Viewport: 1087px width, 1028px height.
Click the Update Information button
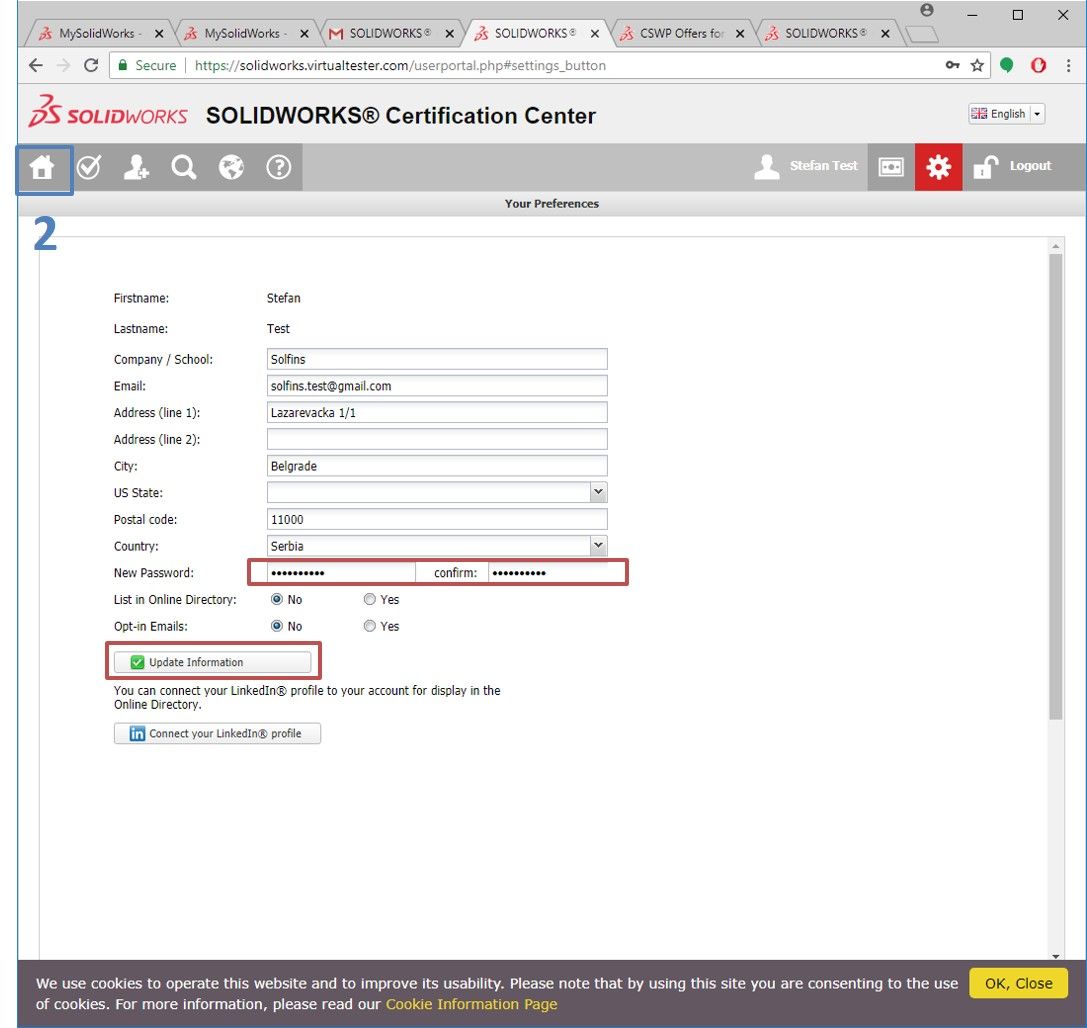[x=213, y=661]
